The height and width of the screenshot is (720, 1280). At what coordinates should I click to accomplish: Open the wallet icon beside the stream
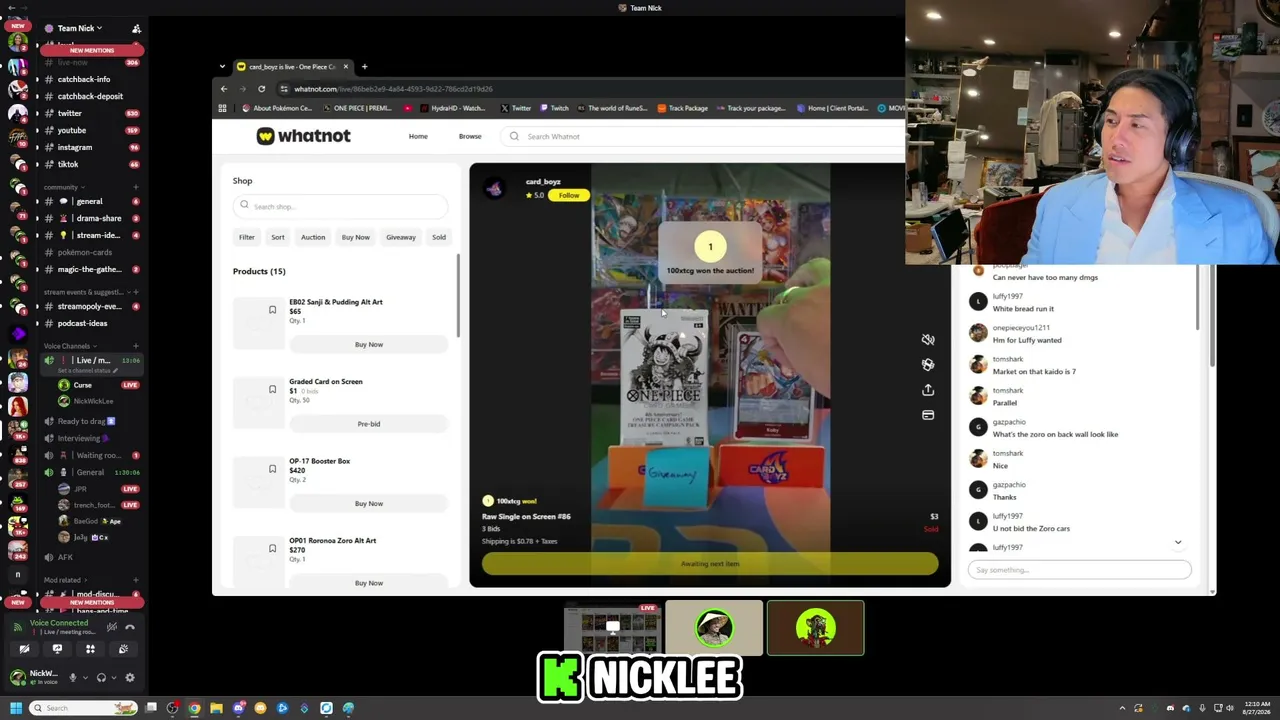[x=928, y=415]
